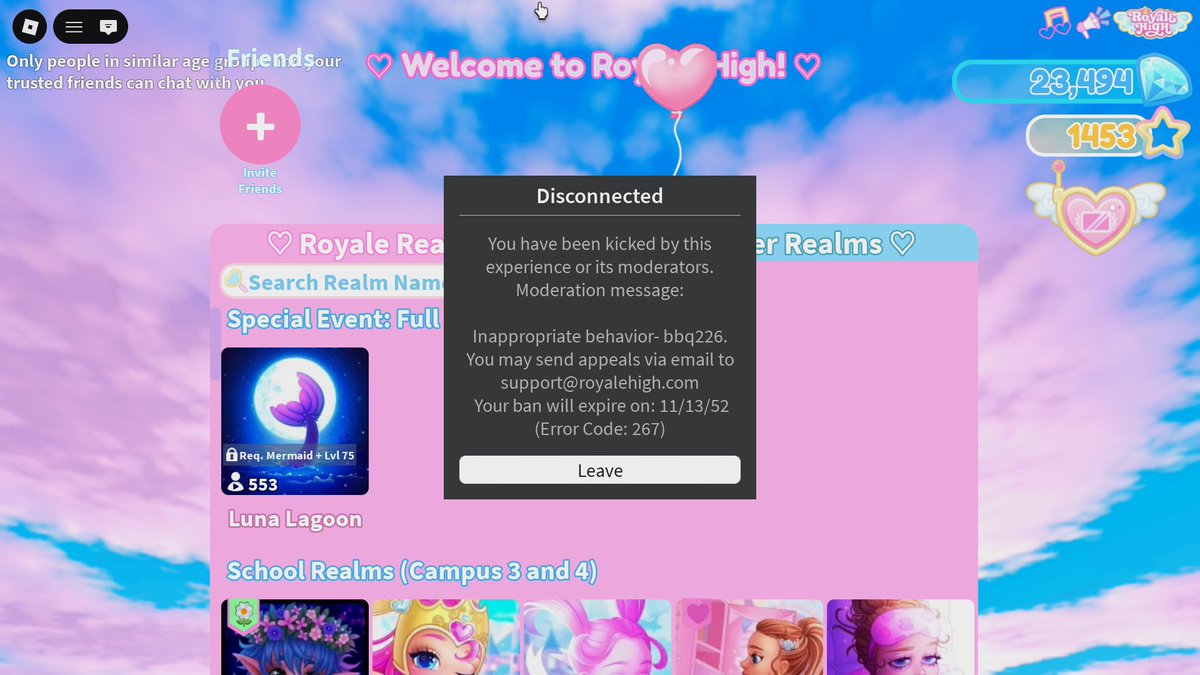This screenshot has width=1200, height=675.
Task: Click the pink Invite Friends plus button
Action: 260,125
